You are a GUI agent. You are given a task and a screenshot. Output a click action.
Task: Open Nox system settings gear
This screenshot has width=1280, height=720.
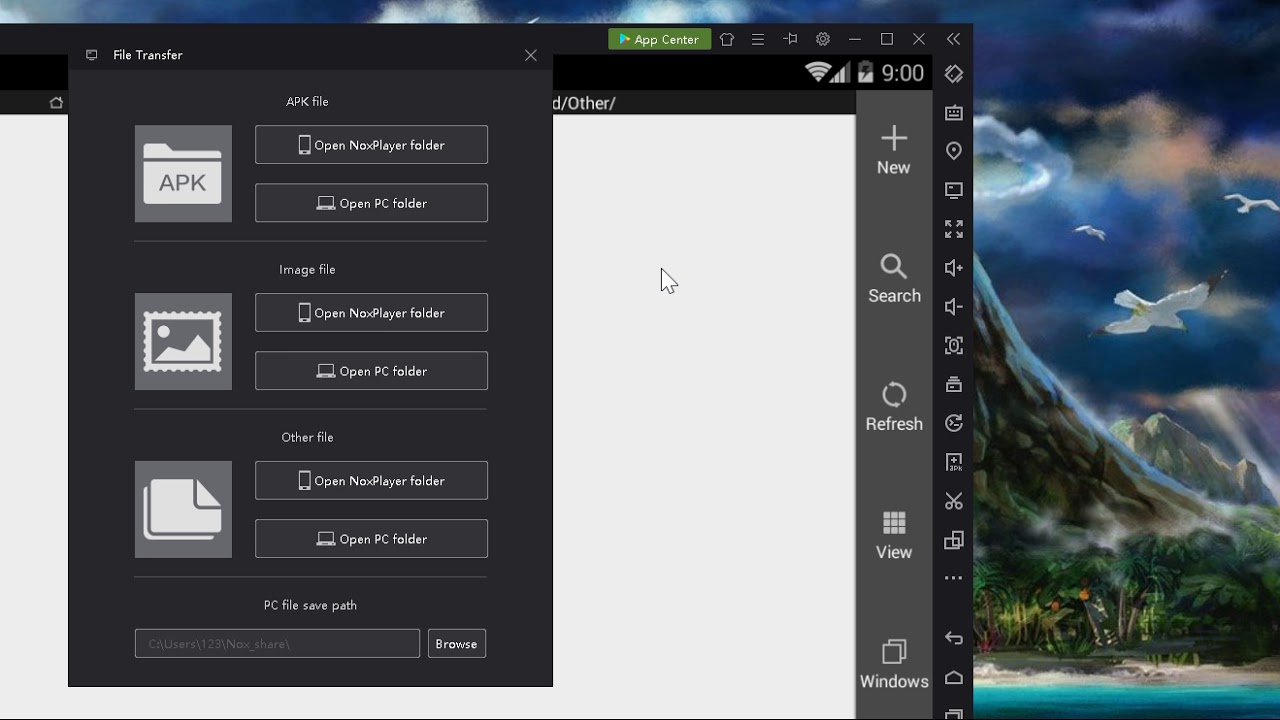(823, 39)
